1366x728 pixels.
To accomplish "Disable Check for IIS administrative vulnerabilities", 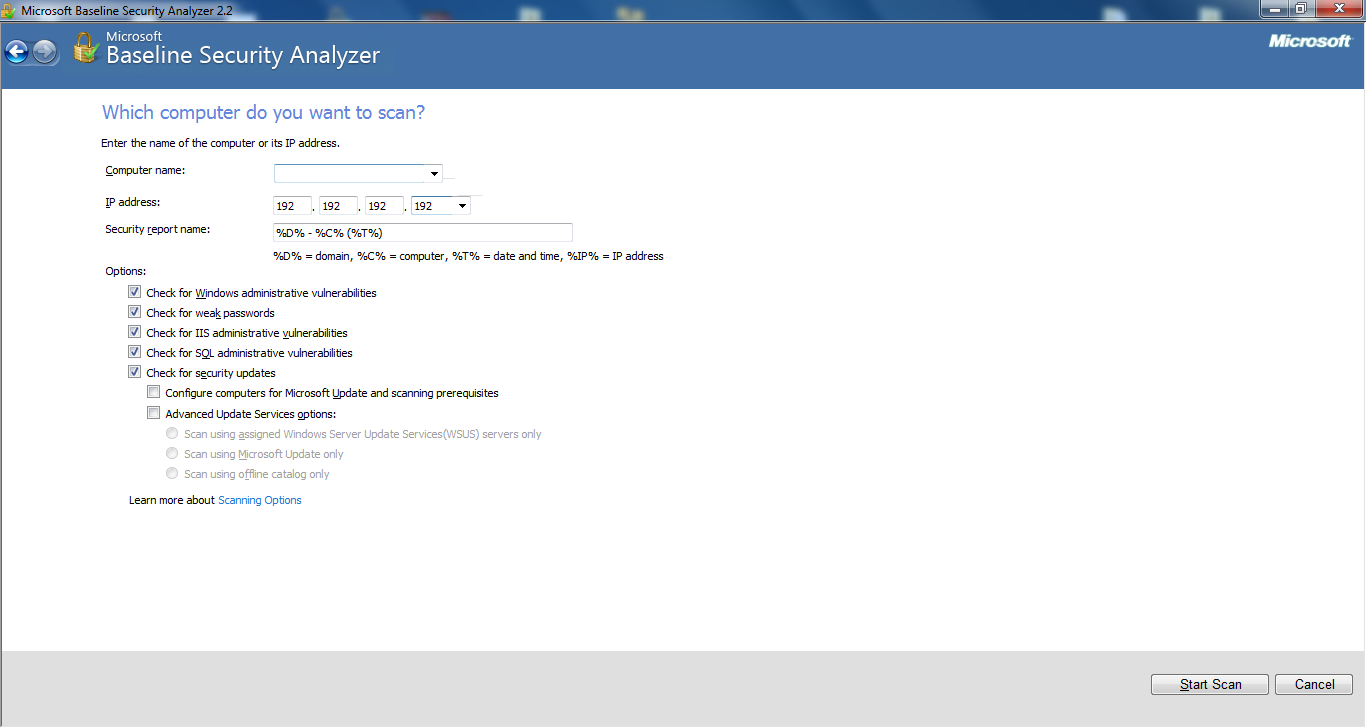I will tap(135, 333).
